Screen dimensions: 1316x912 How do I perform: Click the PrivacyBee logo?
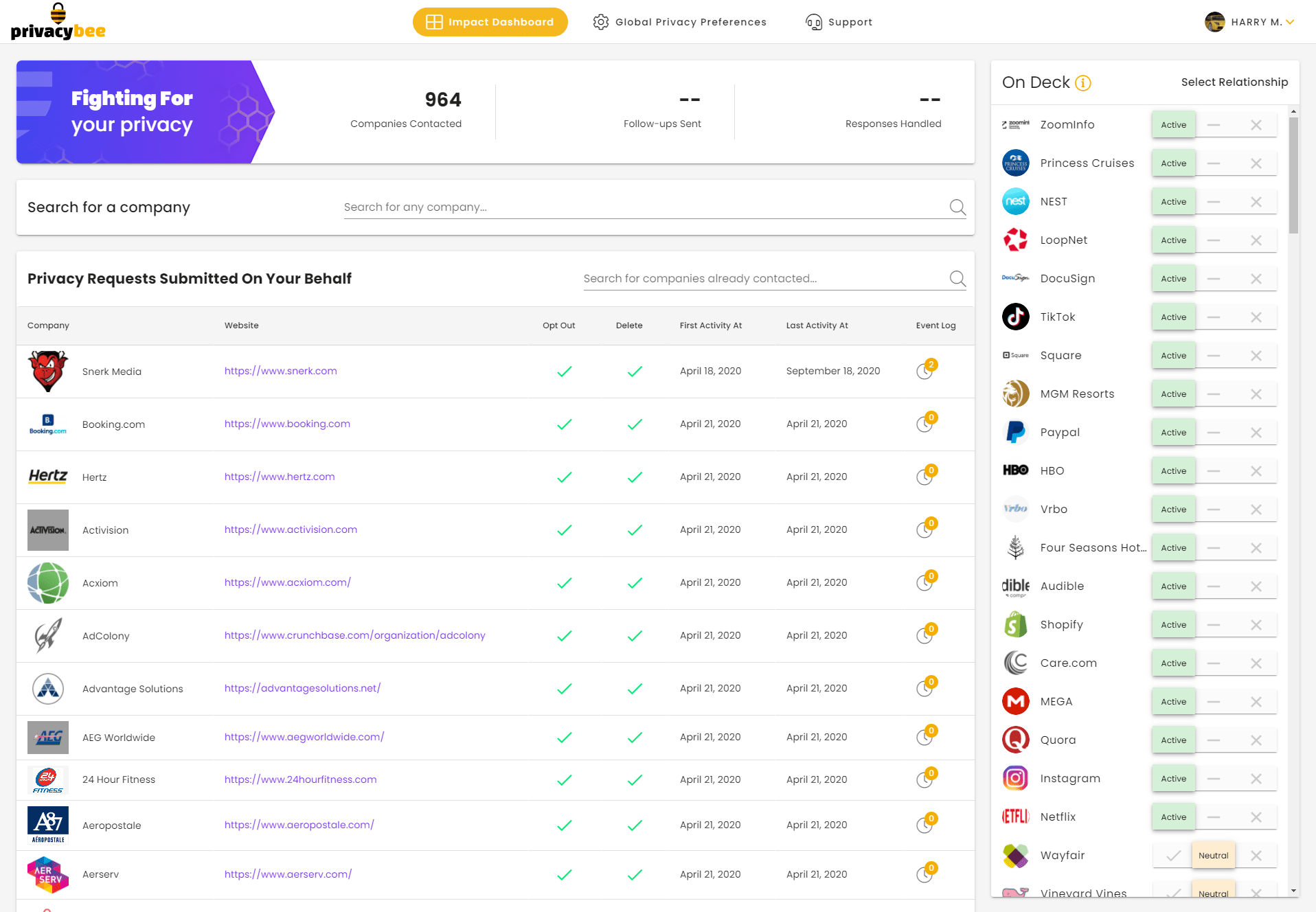point(58,21)
